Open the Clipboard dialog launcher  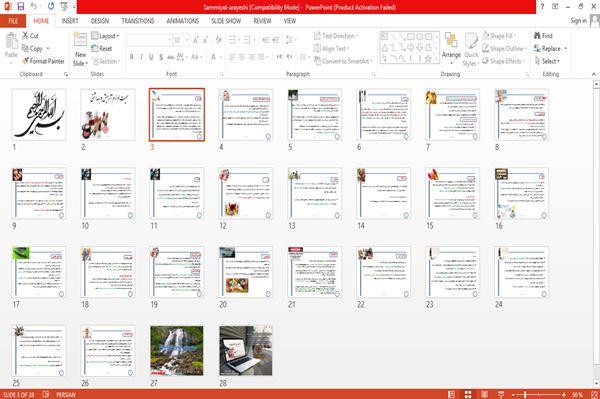66,74
